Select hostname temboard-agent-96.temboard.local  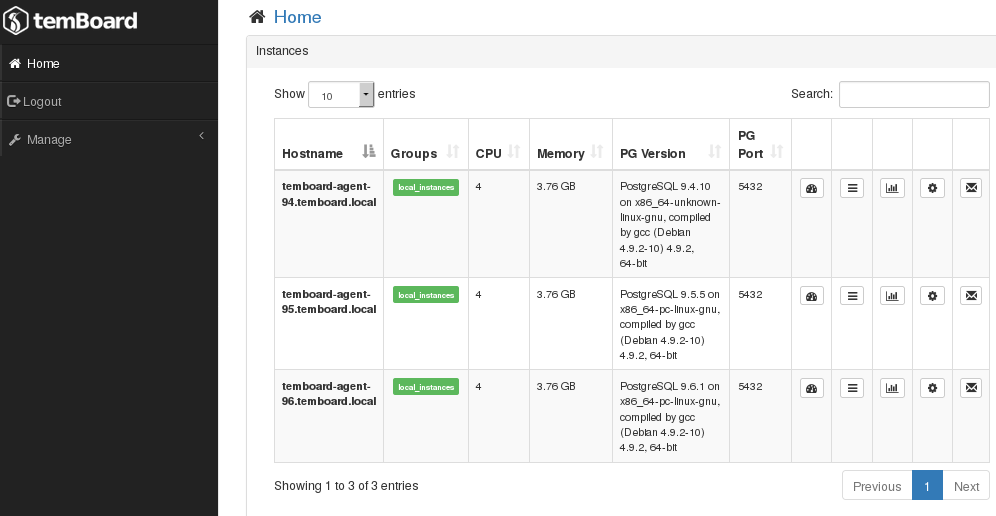(329, 394)
